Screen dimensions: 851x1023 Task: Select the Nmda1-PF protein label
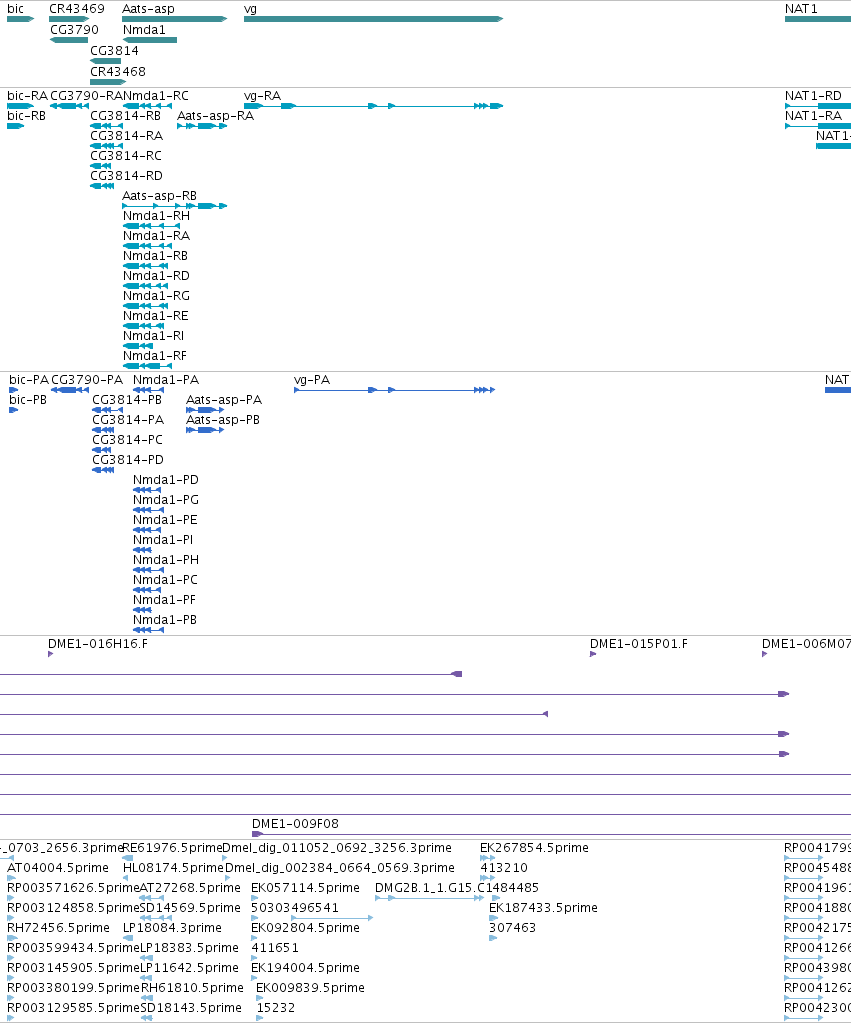point(164,600)
